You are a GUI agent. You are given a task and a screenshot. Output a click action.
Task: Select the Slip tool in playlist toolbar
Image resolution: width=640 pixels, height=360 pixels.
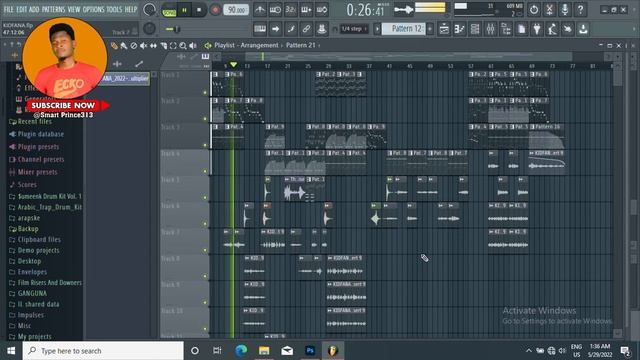tap(153, 46)
